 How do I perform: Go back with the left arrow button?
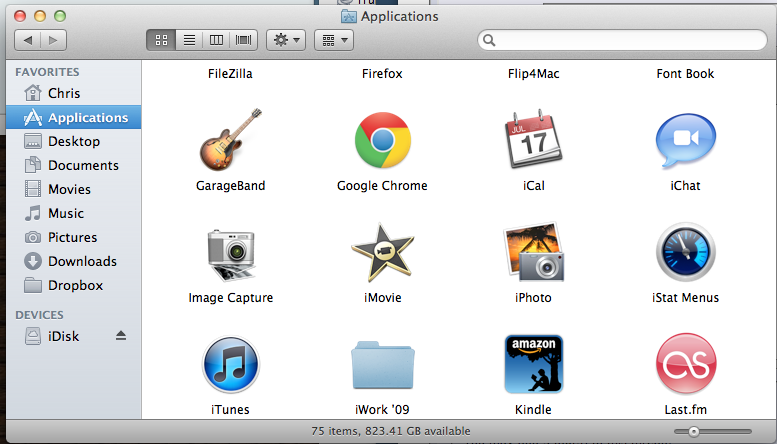[x=28, y=40]
